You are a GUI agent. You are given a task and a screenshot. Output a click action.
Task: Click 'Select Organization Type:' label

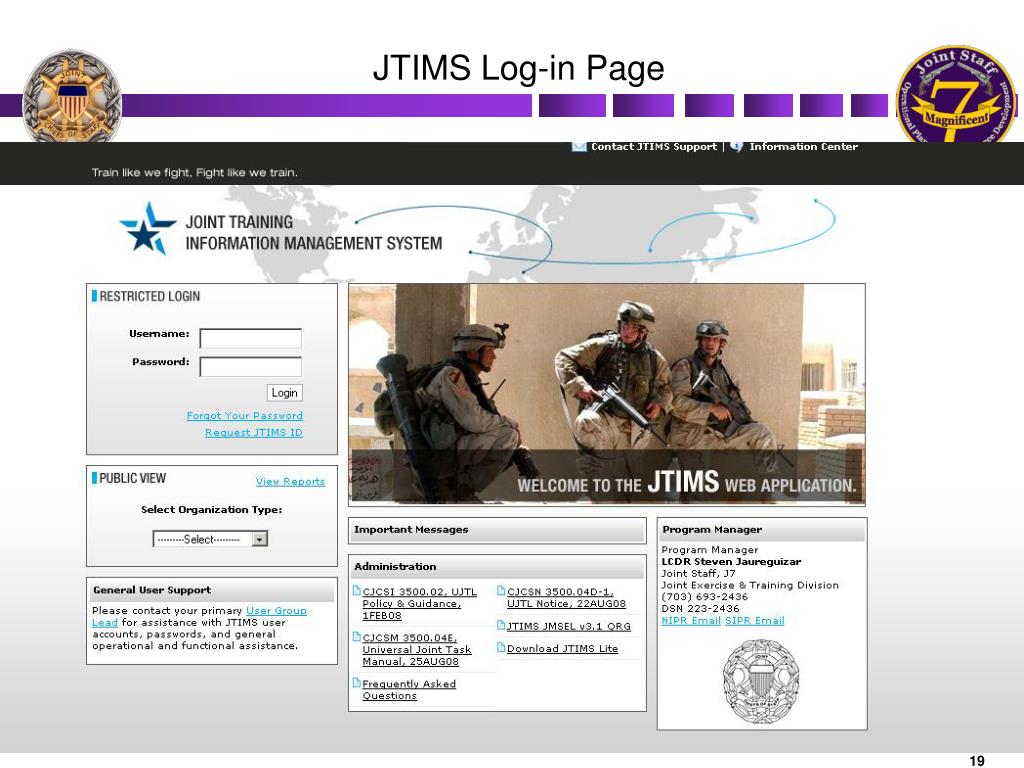(x=212, y=509)
